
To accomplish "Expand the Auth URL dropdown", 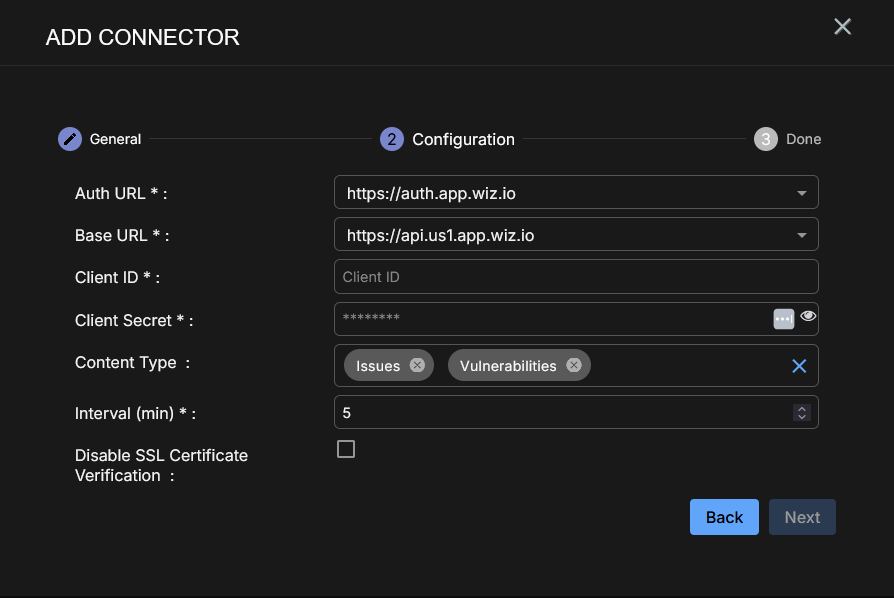I will point(801,193).
